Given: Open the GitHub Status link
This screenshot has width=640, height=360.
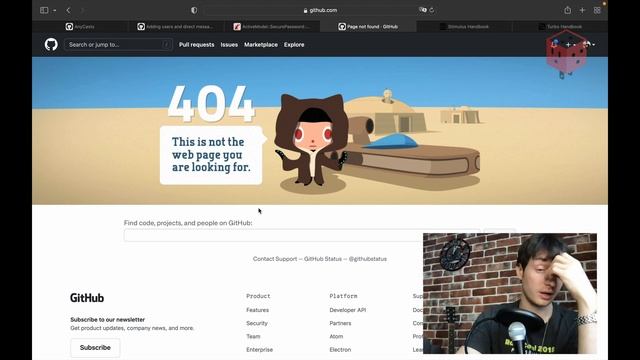Looking at the screenshot, I should (322, 259).
